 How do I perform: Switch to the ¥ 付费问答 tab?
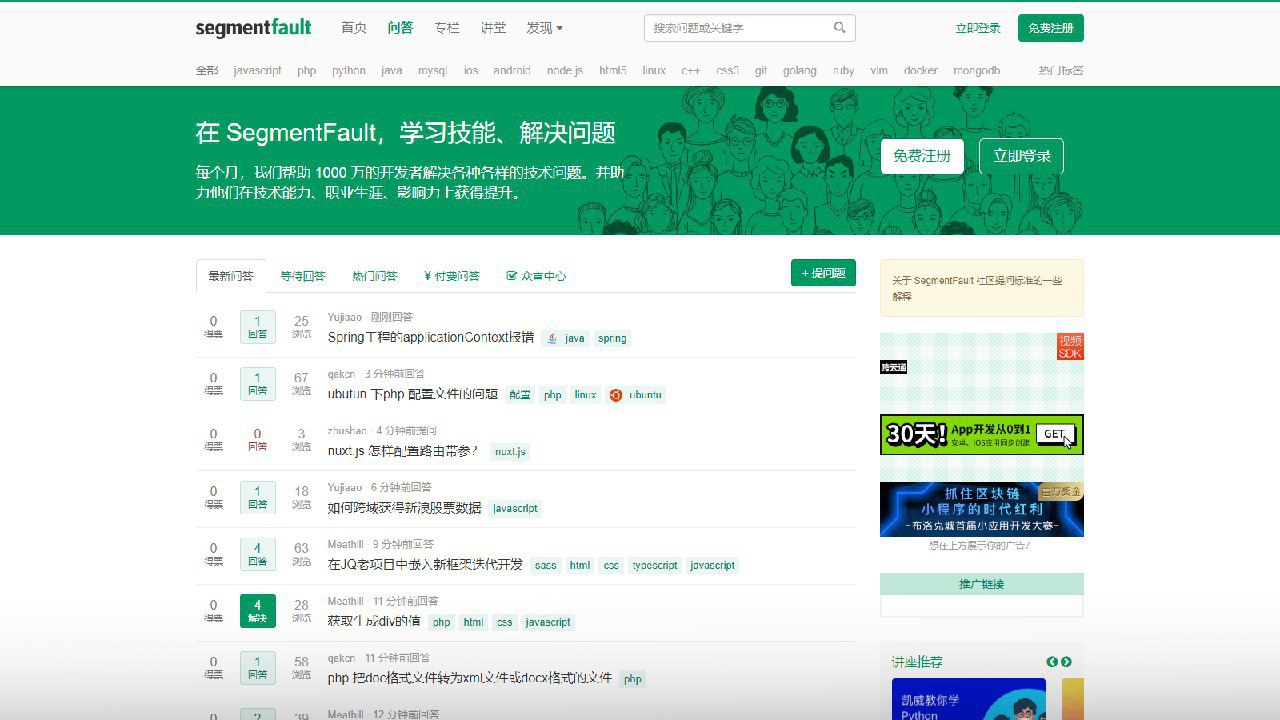click(452, 276)
